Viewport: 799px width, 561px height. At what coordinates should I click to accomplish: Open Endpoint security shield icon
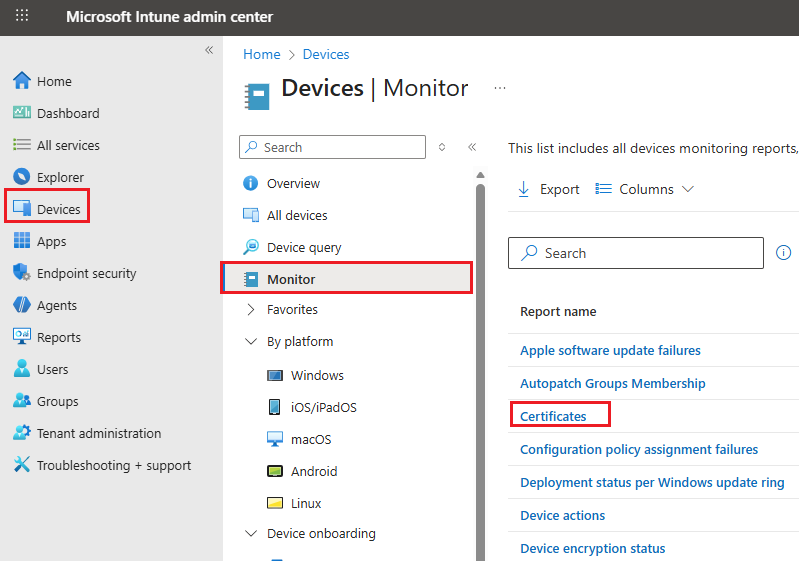pyautogui.click(x=22, y=273)
